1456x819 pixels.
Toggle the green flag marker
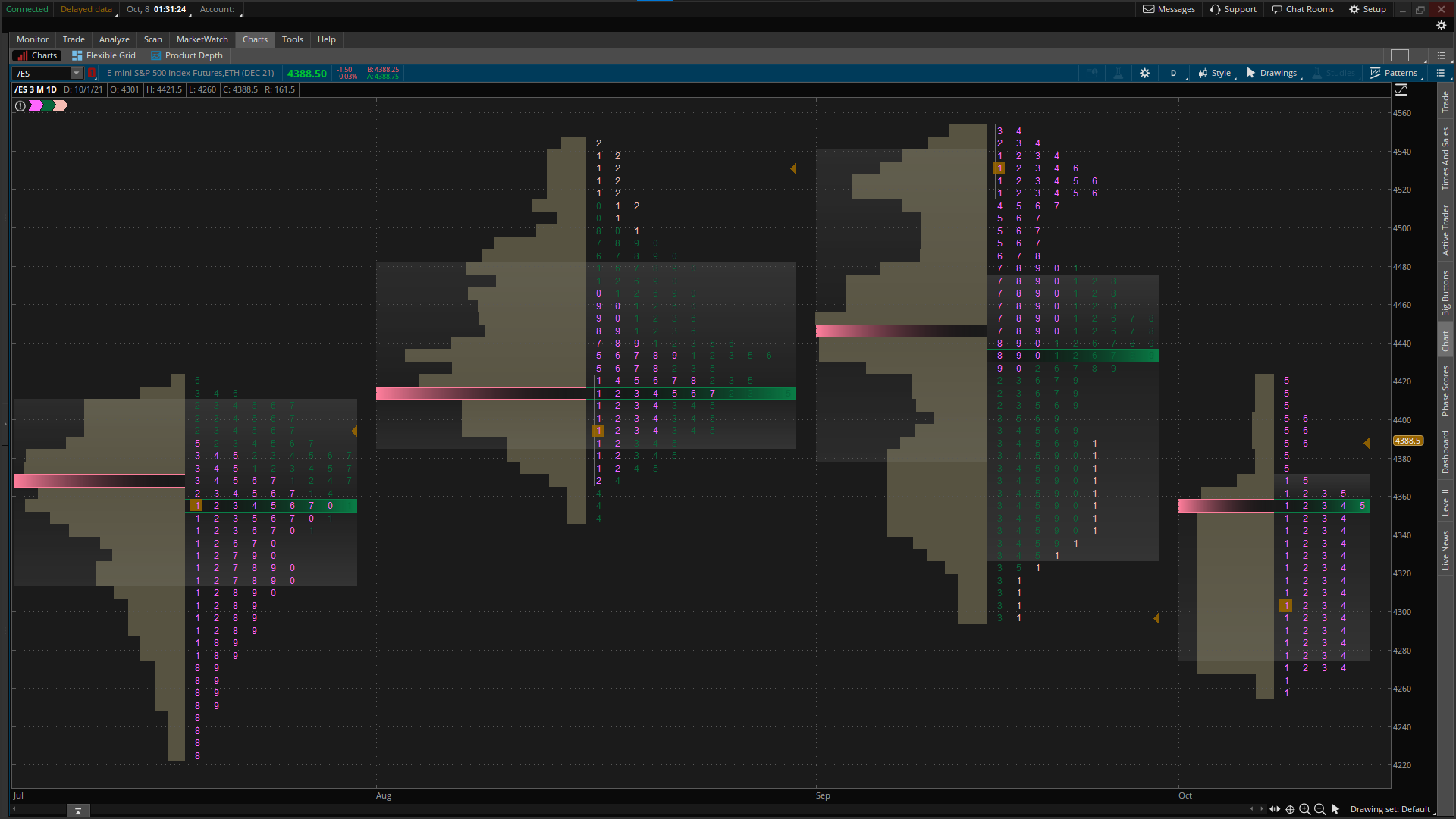(49, 106)
